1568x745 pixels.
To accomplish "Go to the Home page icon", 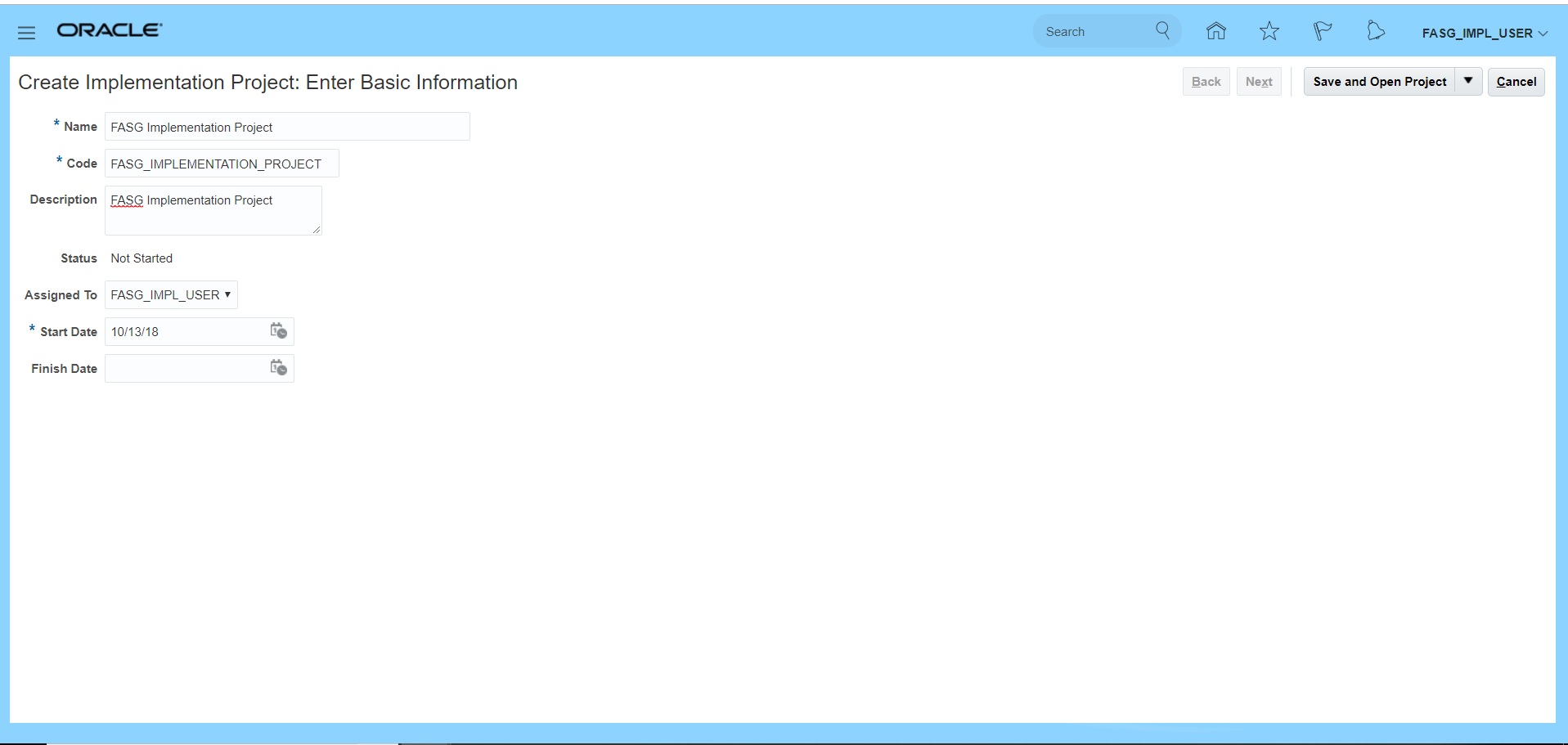I will click(1216, 31).
